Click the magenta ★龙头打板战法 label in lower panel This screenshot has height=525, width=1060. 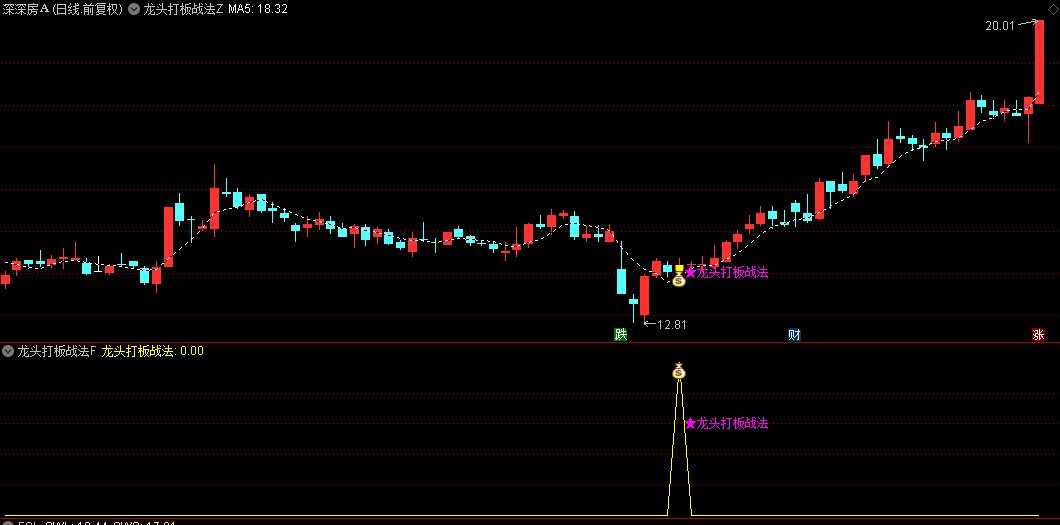pyautogui.click(x=727, y=424)
